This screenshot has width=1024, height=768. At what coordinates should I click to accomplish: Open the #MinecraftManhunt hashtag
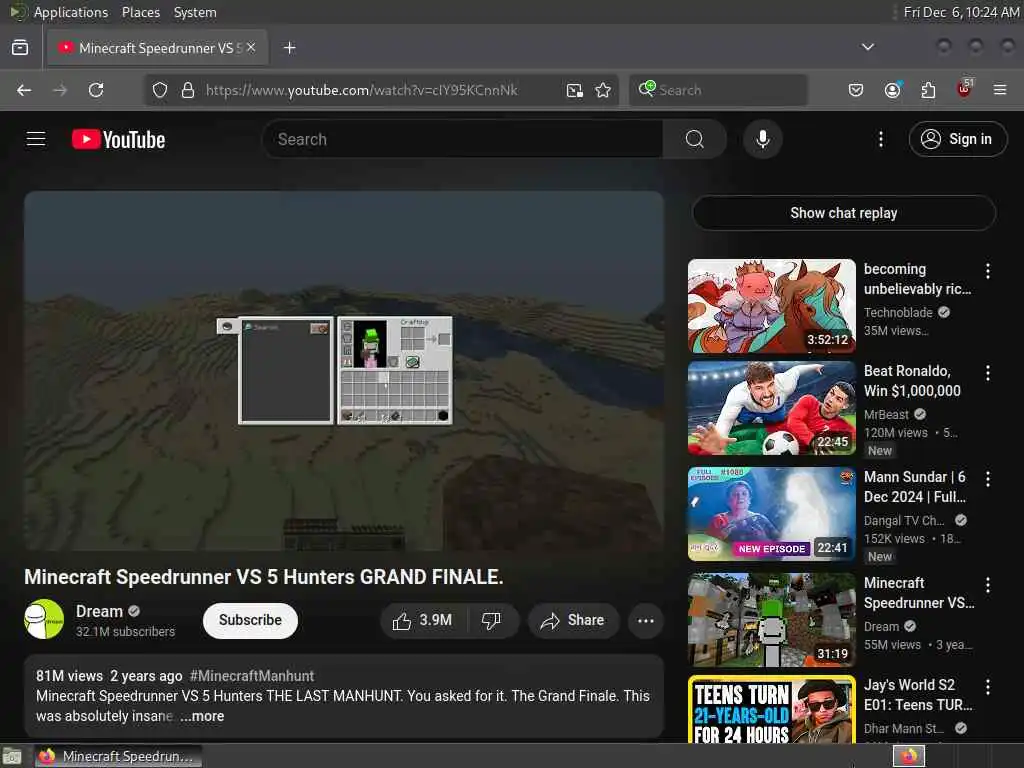point(251,676)
